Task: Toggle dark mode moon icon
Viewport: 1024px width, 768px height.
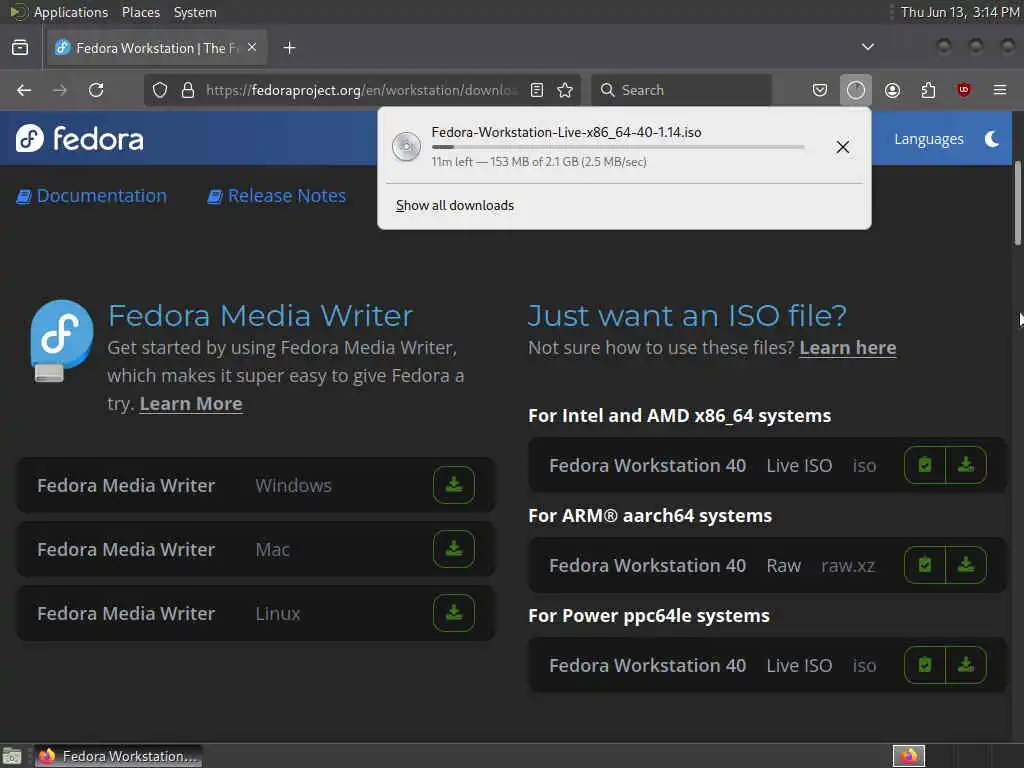Action: coord(992,139)
